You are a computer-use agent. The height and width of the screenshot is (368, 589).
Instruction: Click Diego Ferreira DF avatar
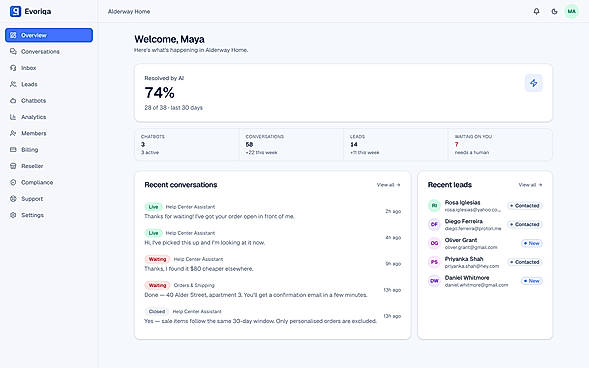pyautogui.click(x=434, y=224)
